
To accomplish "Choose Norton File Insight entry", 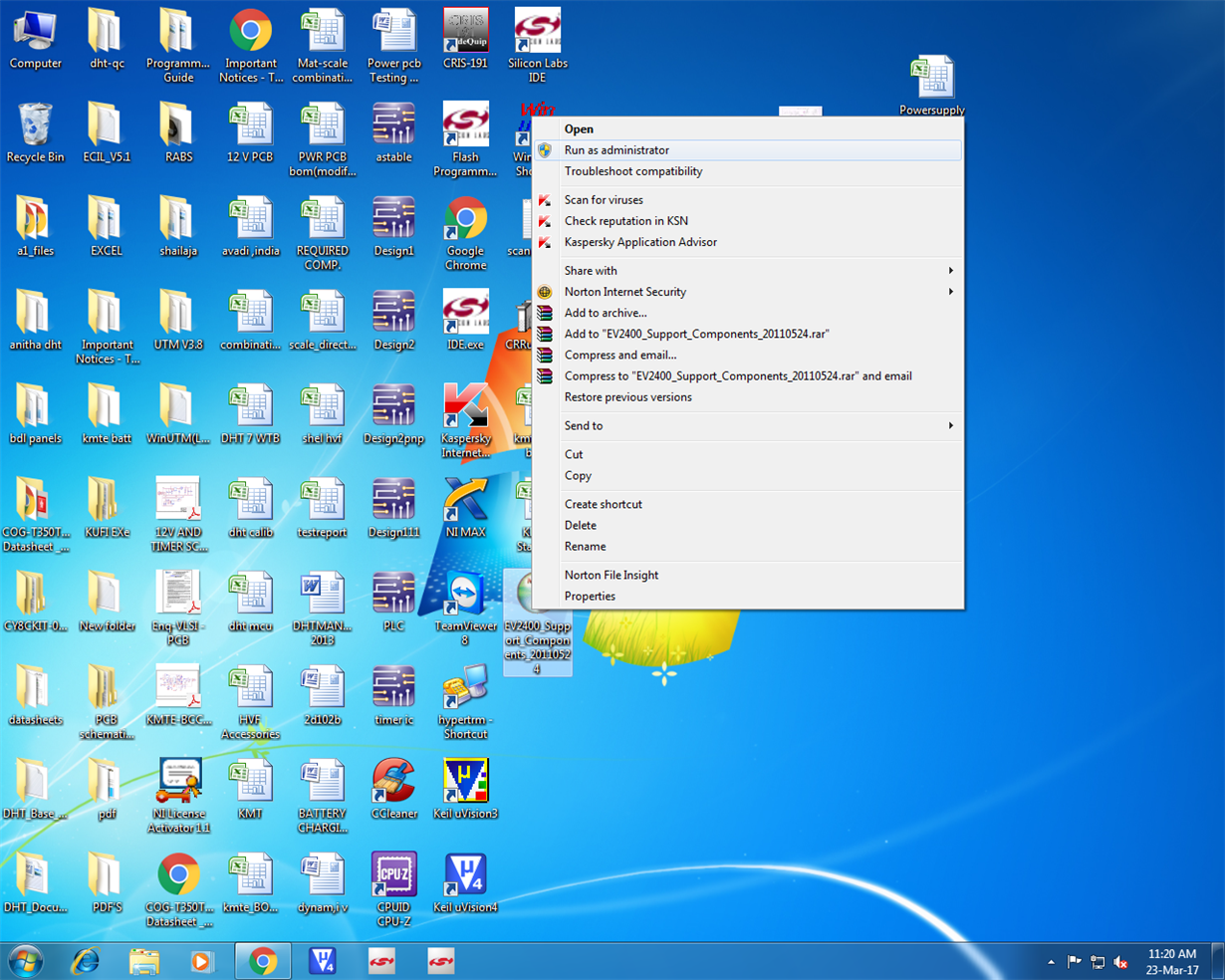I will pos(748,575).
